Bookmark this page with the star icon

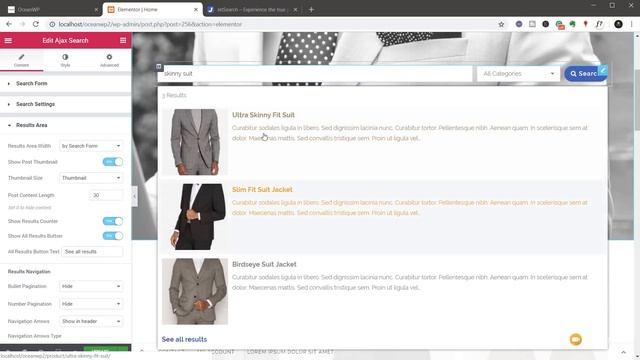pyautogui.click(x=501, y=24)
